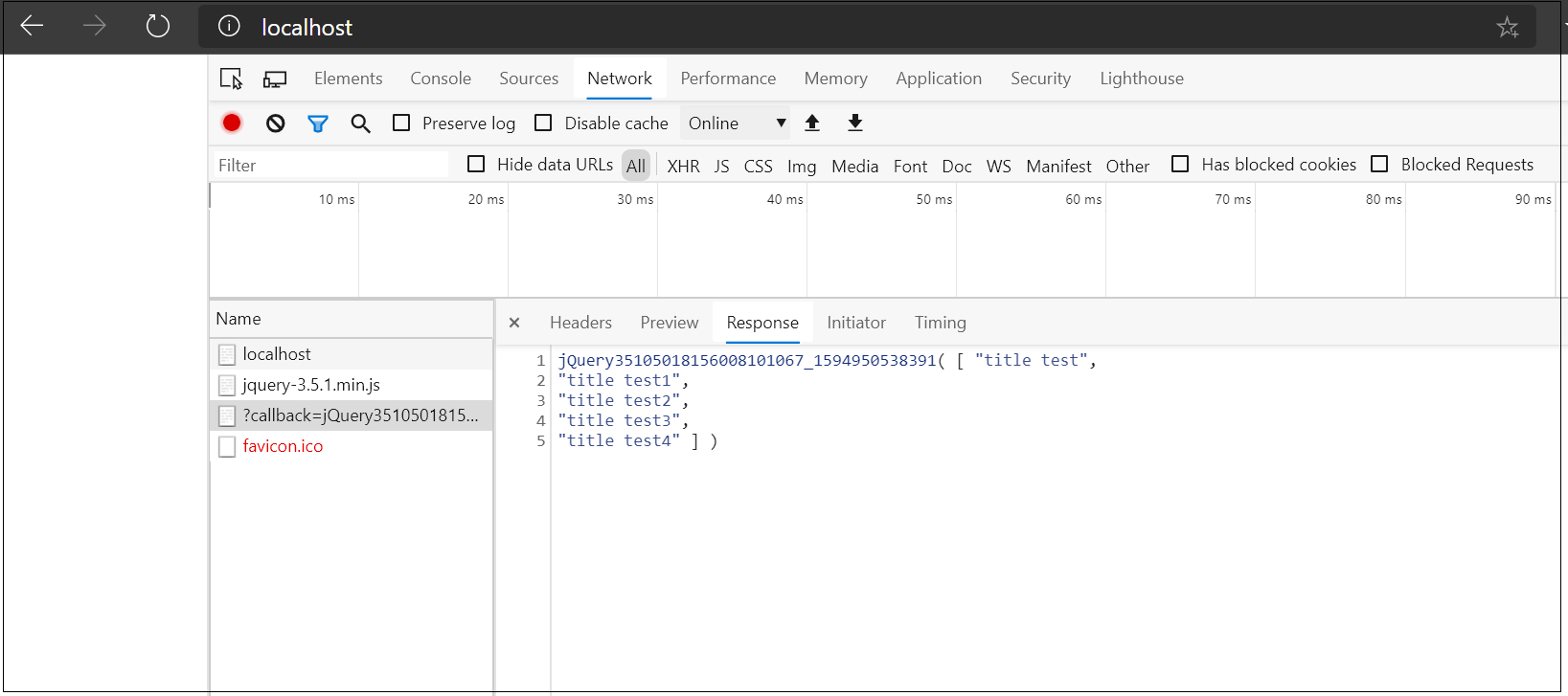The width and height of the screenshot is (1568, 696).
Task: Import HAR file upload arrow icon
Action: coord(812,123)
